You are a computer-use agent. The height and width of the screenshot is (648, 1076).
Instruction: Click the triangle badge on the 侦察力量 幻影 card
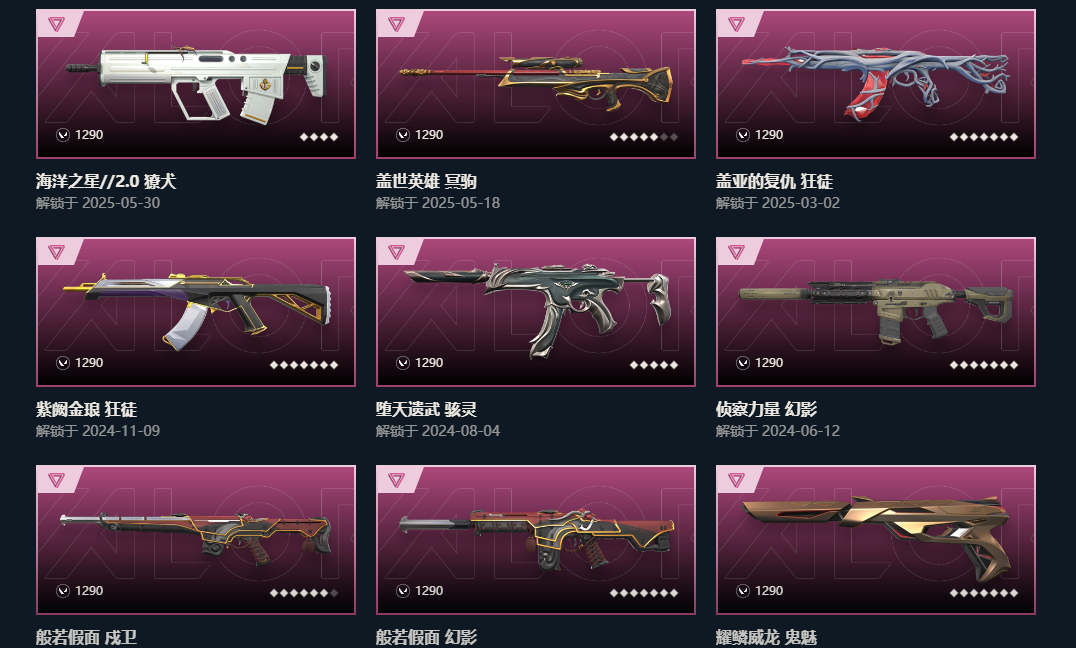736,253
